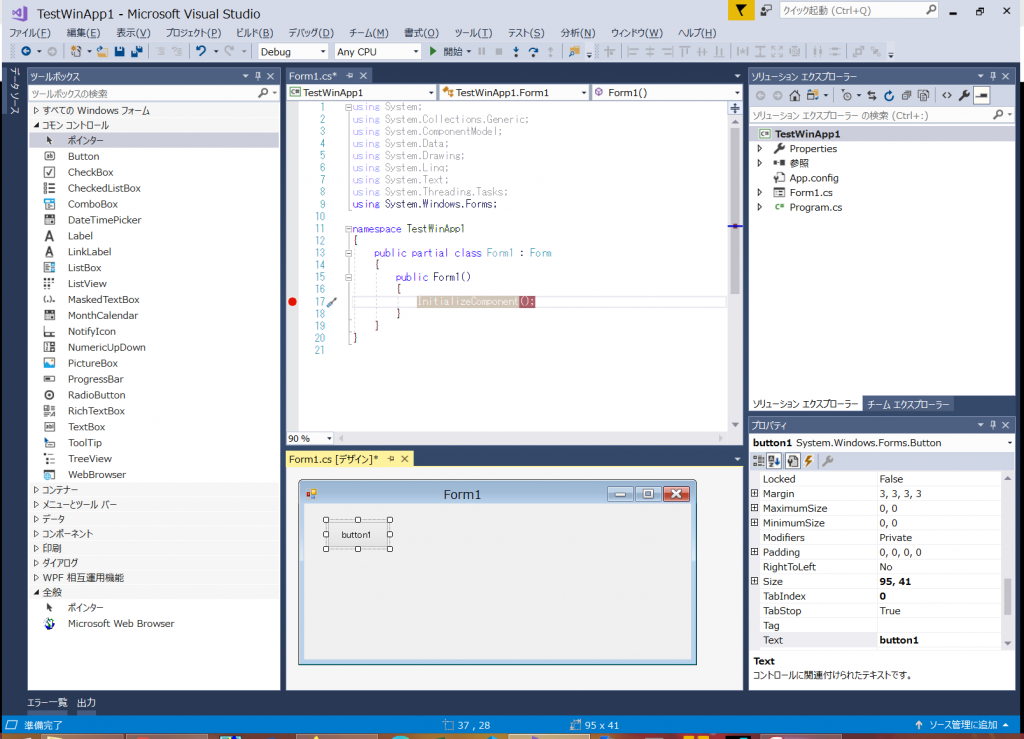Click the navigate backward toolbar icon
Screen dimensions: 1024x739
[25, 52]
